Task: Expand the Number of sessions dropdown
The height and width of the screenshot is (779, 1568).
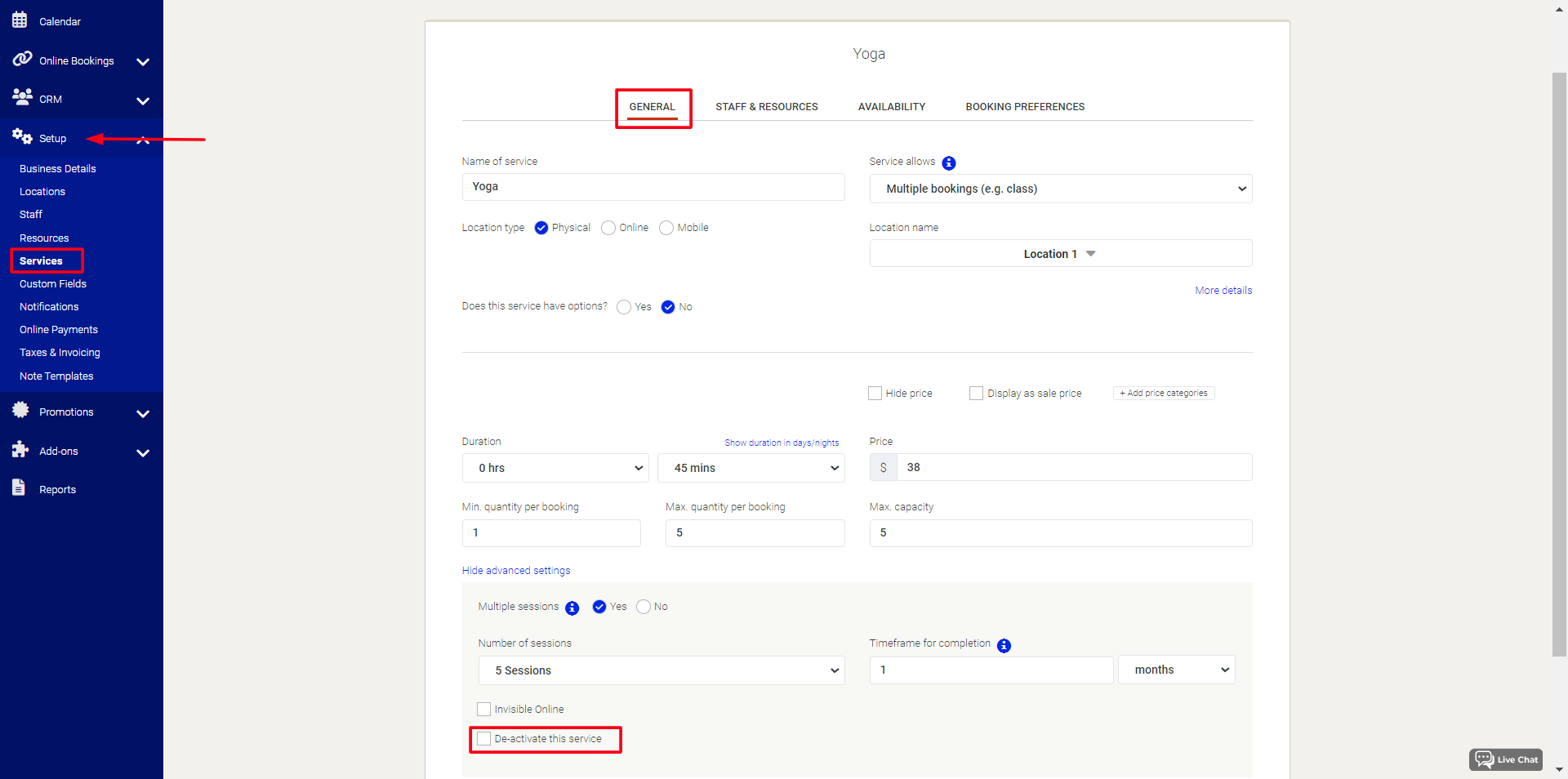Action: click(661, 670)
